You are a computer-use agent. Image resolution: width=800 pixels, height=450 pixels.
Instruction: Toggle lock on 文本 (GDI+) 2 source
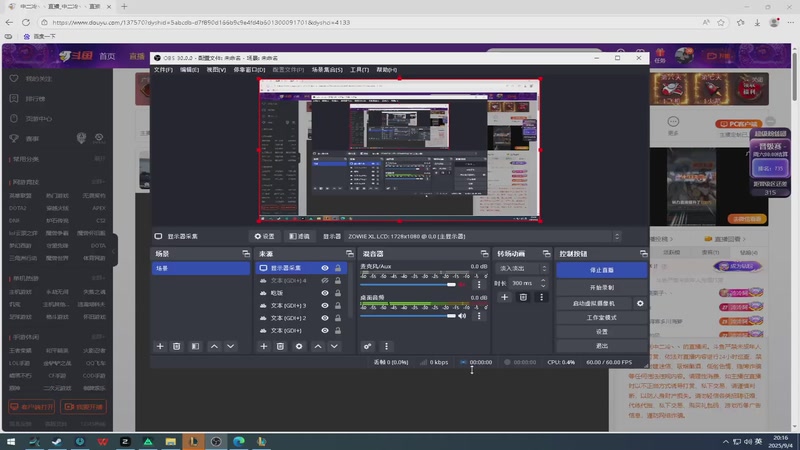[338, 318]
